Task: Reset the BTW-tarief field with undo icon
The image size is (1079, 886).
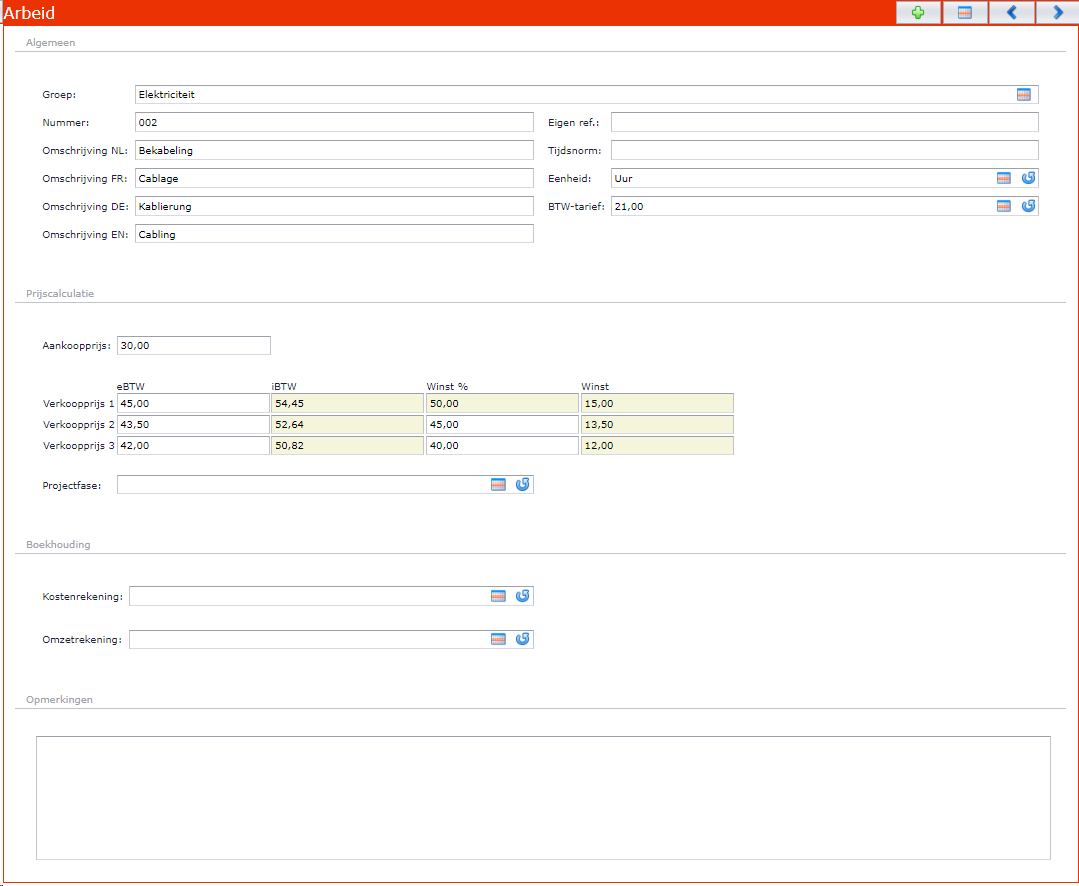Action: (x=1028, y=206)
